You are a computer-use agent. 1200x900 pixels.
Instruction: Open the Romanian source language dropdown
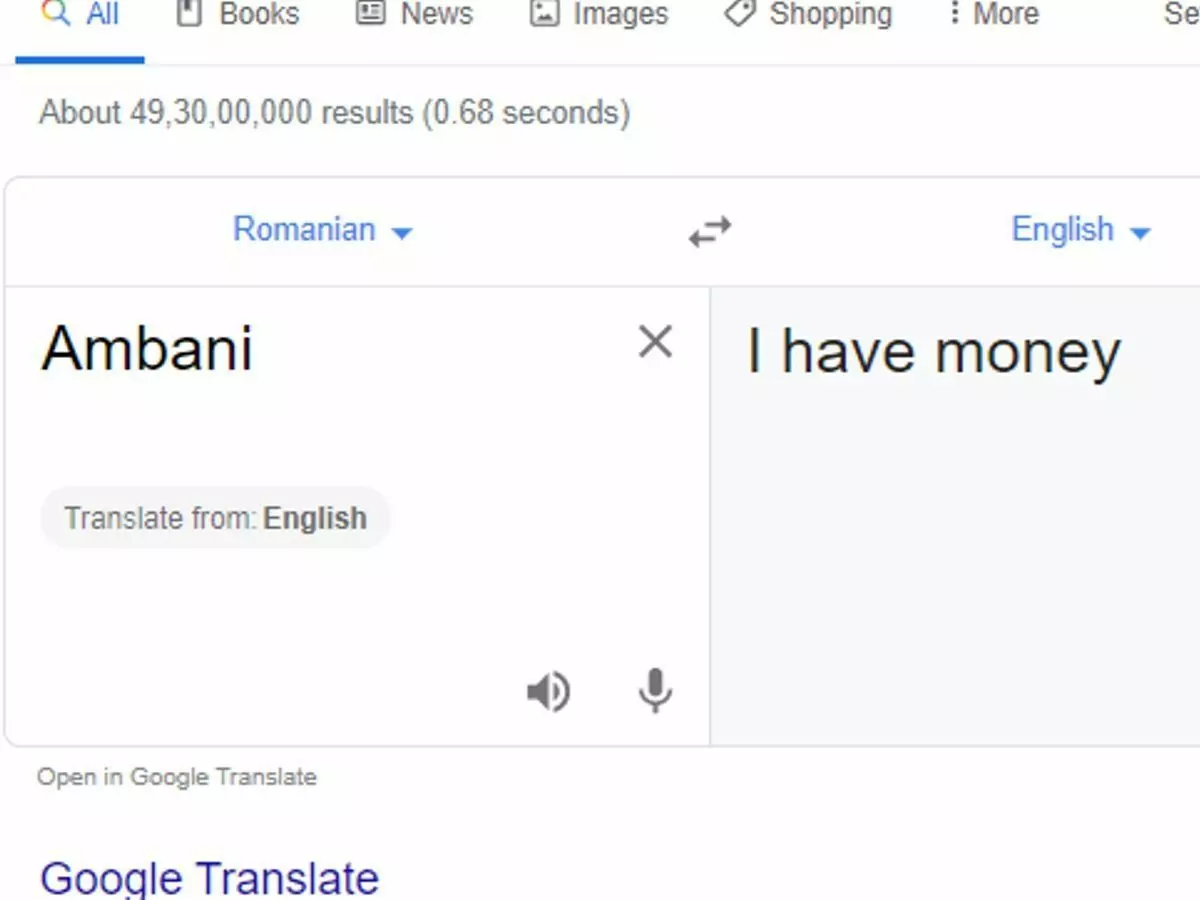coord(322,230)
